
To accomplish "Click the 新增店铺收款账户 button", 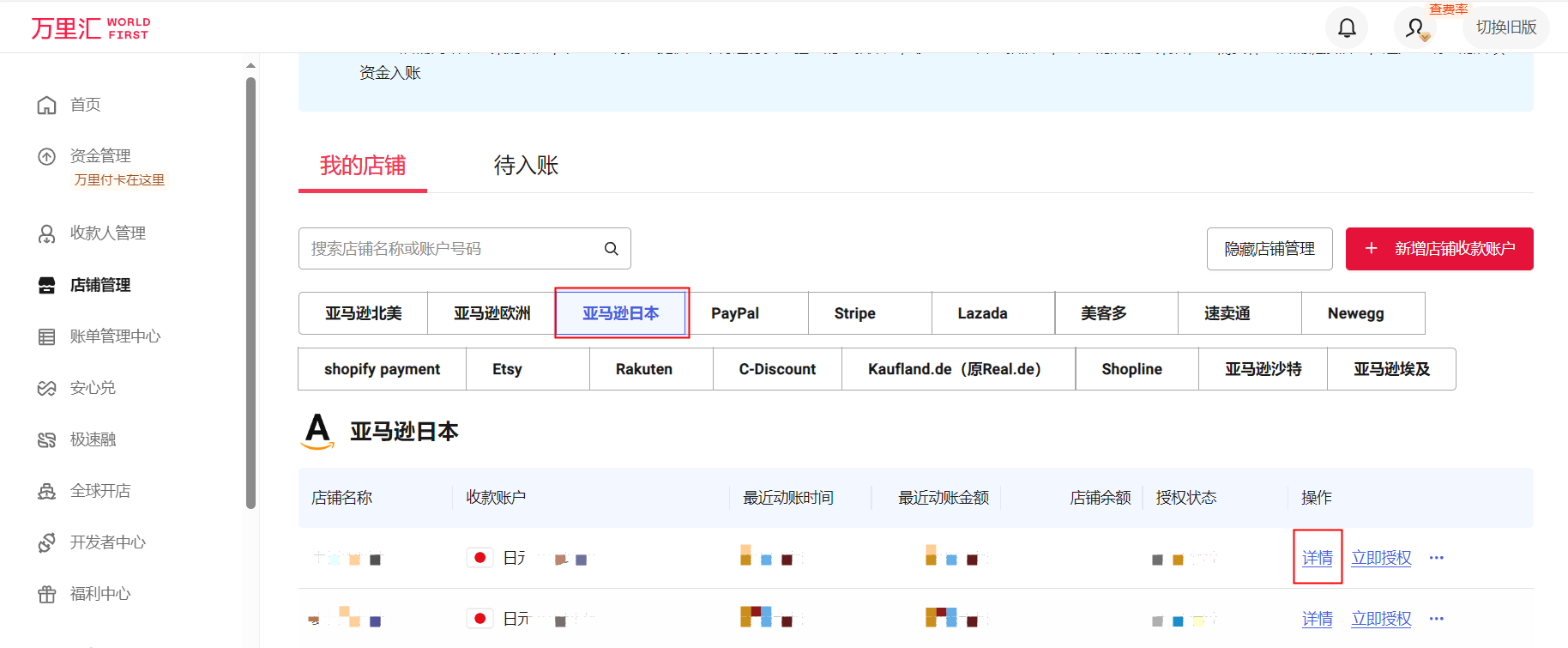I will click(x=1439, y=249).
